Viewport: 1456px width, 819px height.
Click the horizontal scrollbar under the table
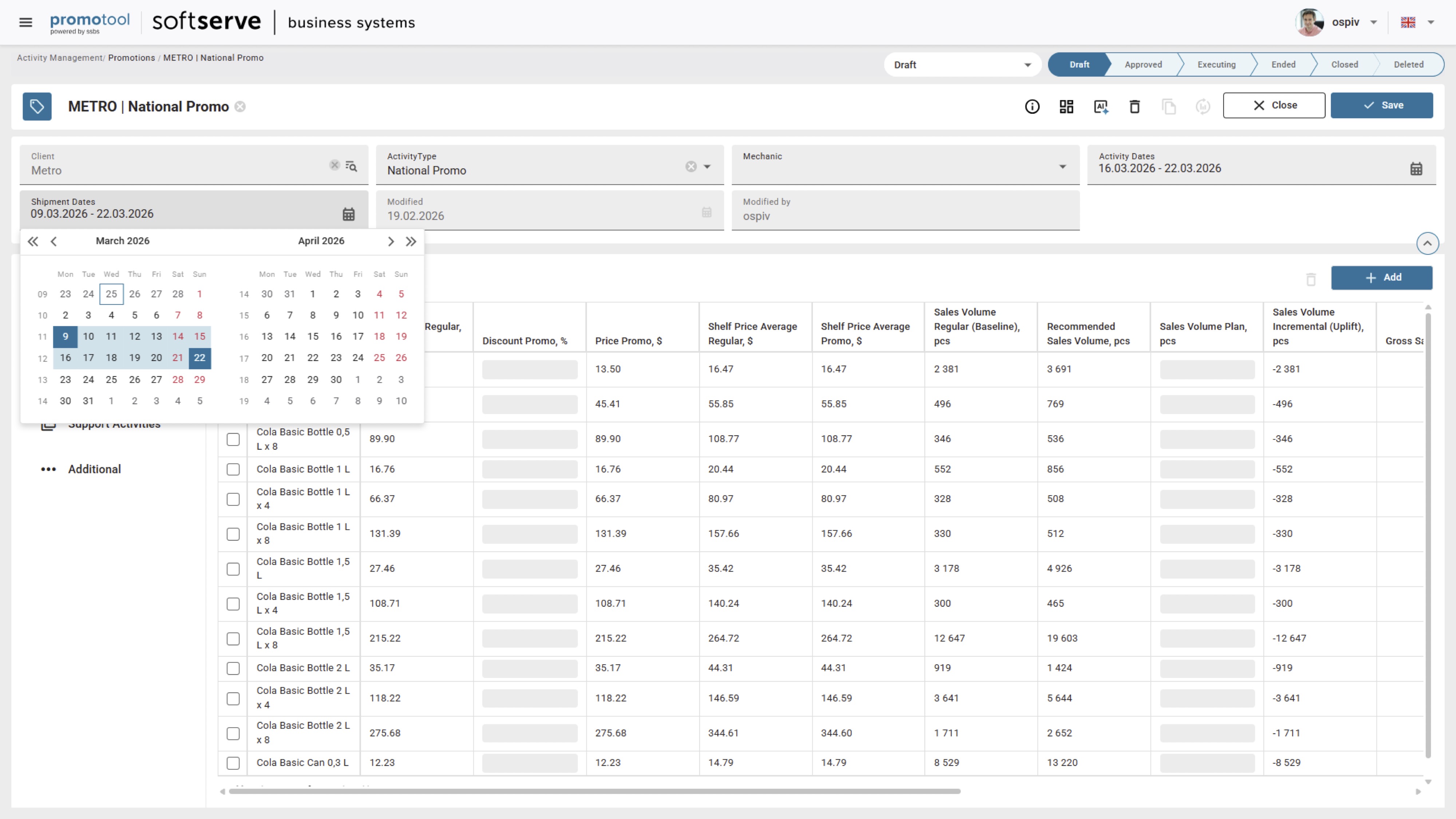pos(593,791)
